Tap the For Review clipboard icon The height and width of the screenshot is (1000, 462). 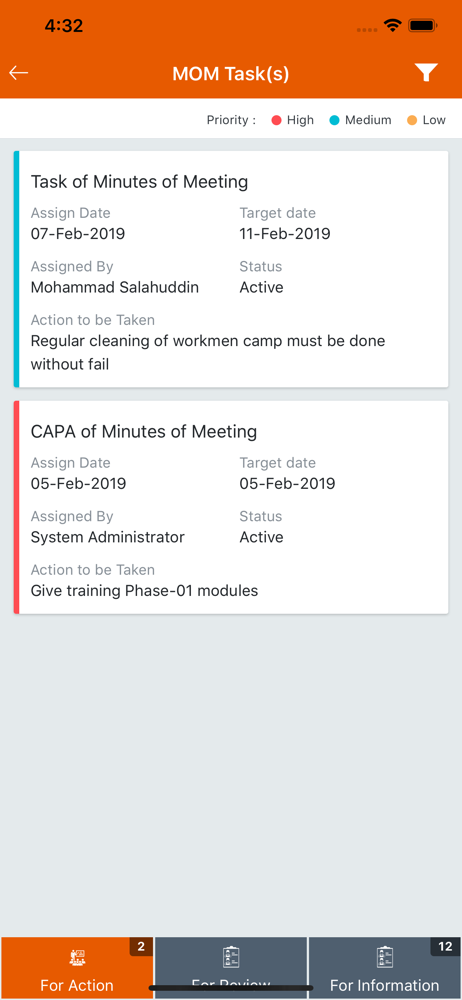pos(230,957)
